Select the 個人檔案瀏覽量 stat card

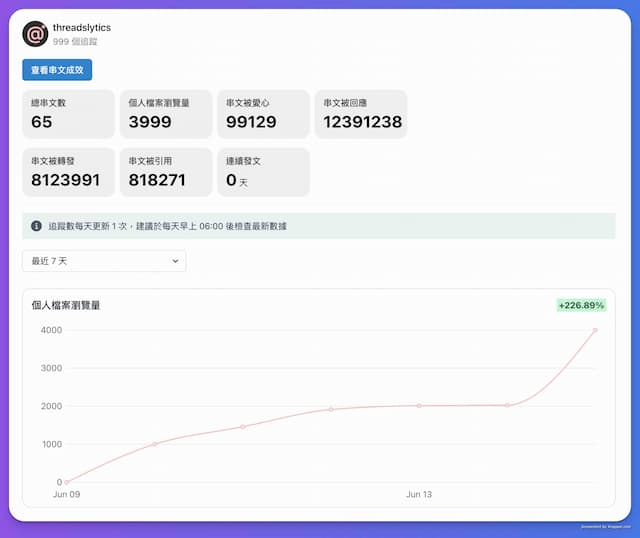pos(166,114)
